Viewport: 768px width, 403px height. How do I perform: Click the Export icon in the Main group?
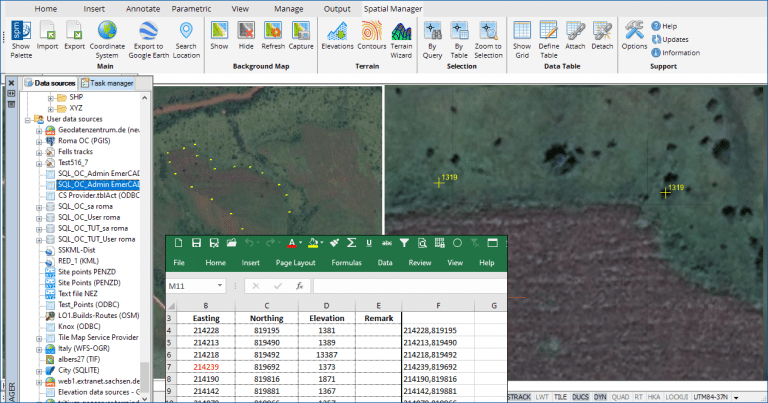point(74,30)
